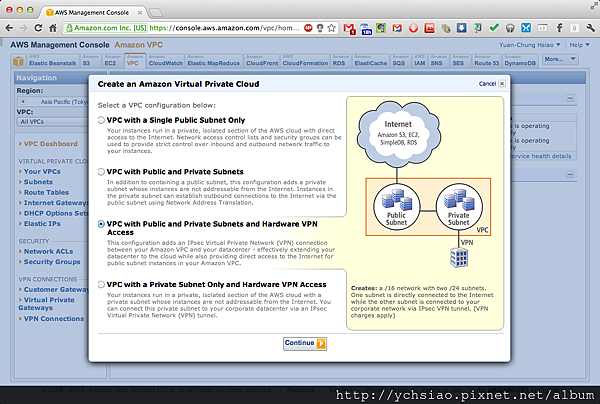
Task: Switch to the CloudFormation service tab
Action: coord(305,61)
